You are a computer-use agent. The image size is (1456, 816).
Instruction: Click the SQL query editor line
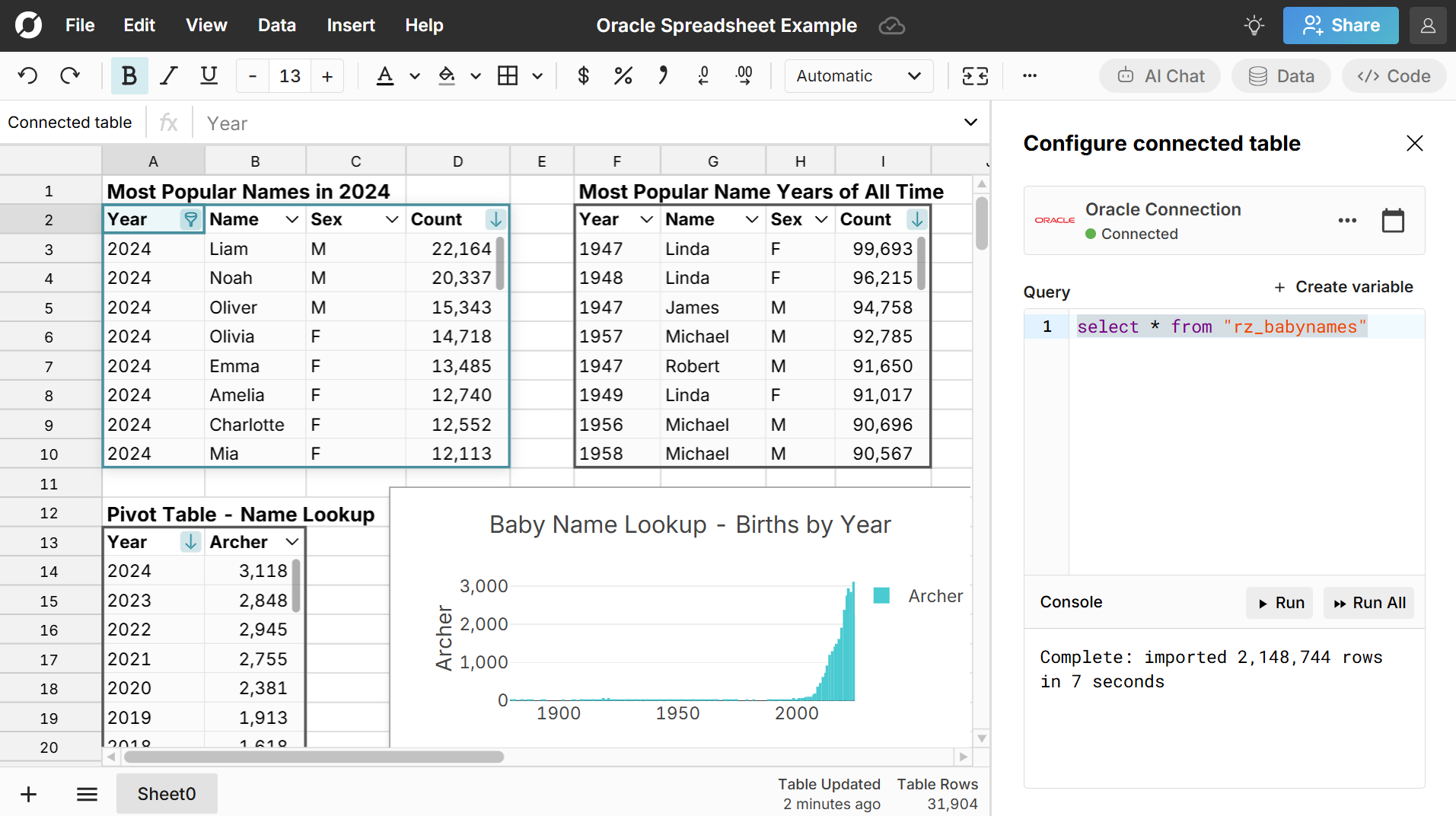(x=1221, y=327)
